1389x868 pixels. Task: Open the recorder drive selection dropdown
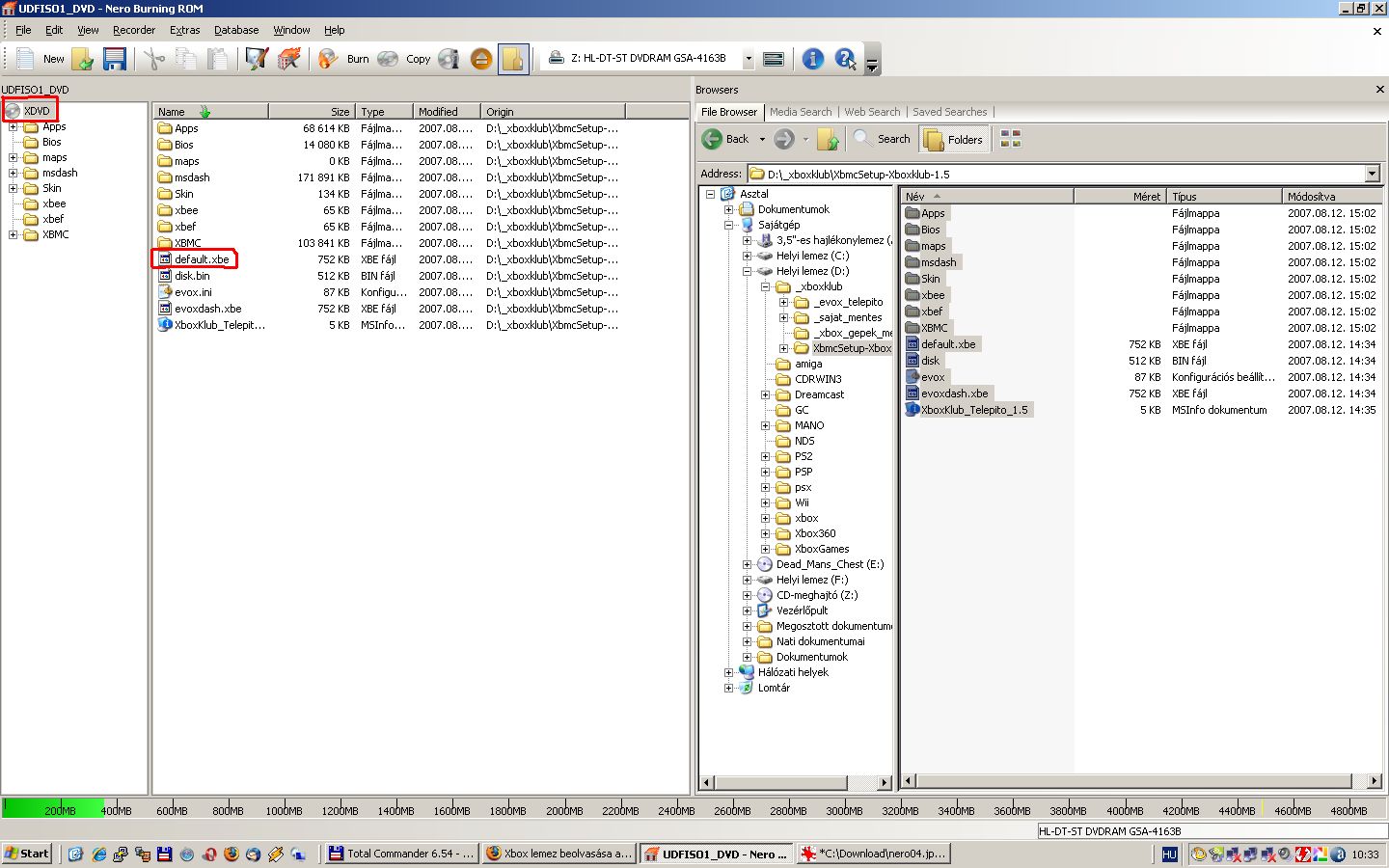(x=749, y=59)
